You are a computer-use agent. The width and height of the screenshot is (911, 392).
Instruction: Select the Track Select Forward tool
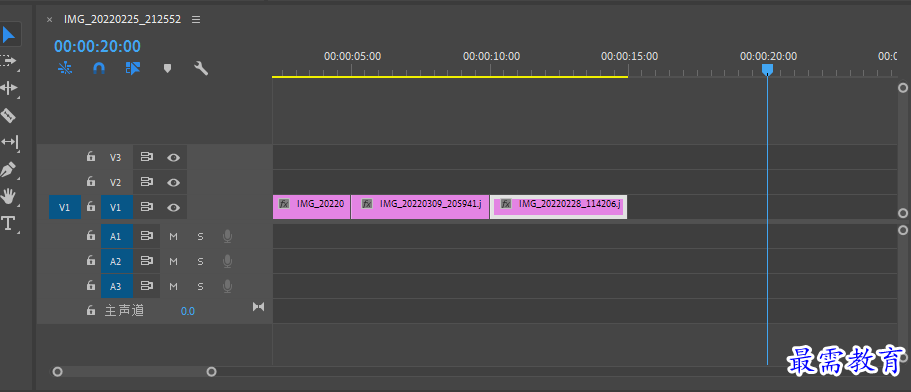8,60
